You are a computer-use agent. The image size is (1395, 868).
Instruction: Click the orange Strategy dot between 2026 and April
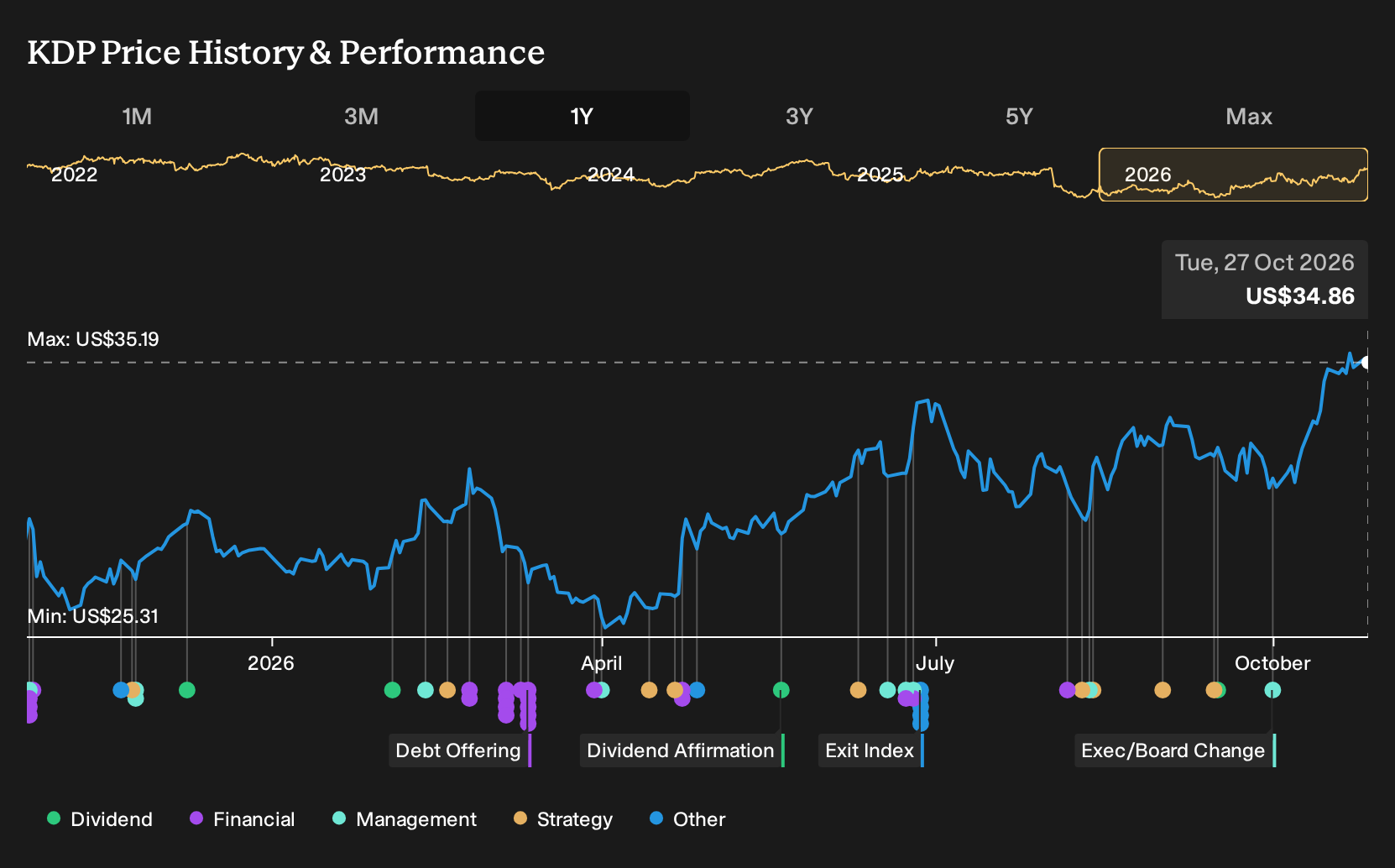(x=447, y=690)
